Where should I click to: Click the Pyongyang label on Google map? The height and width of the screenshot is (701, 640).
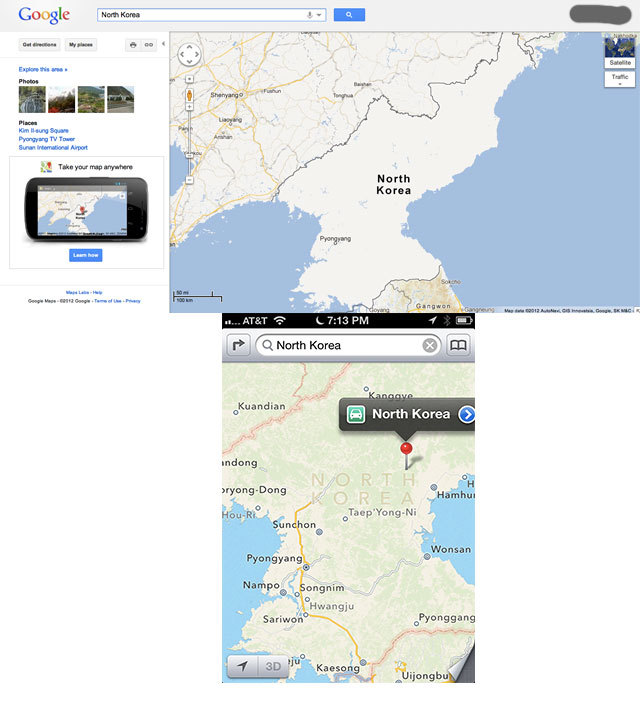click(x=335, y=239)
